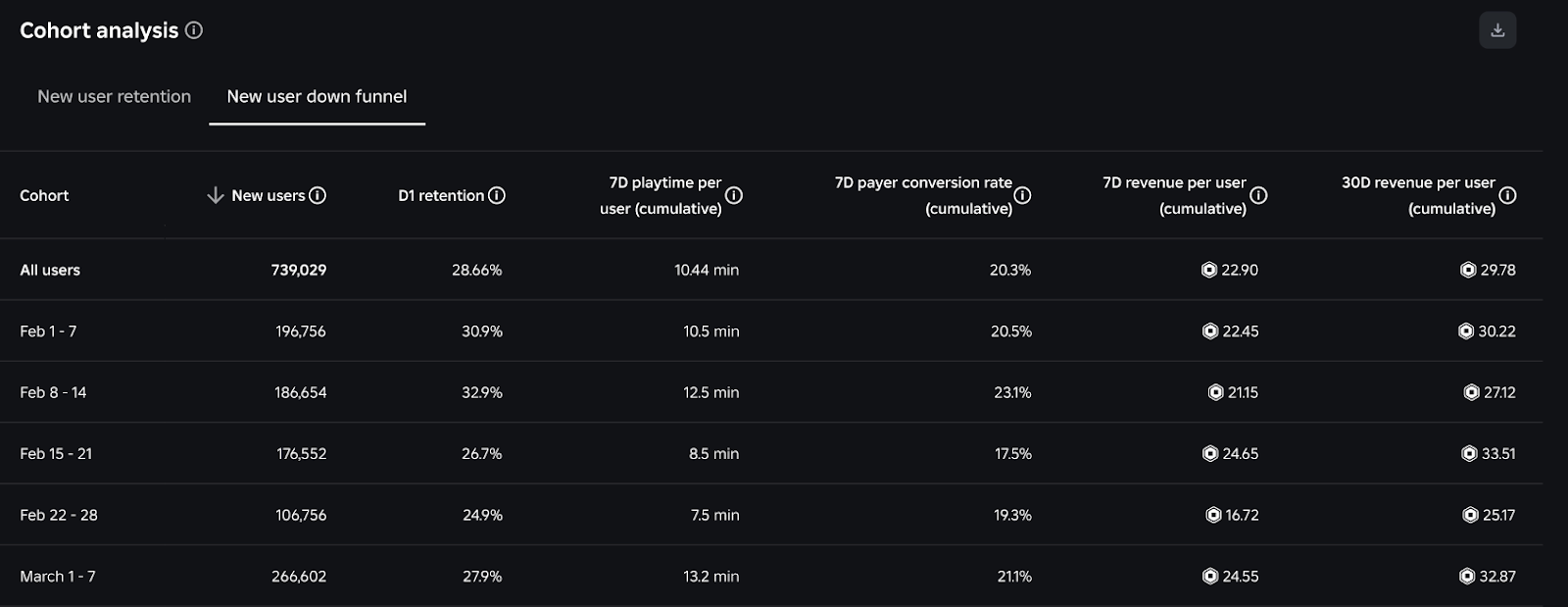Viewport: 1568px width, 607px height.
Task: Click info icon for 7D revenue per user
Action: pos(1258,195)
